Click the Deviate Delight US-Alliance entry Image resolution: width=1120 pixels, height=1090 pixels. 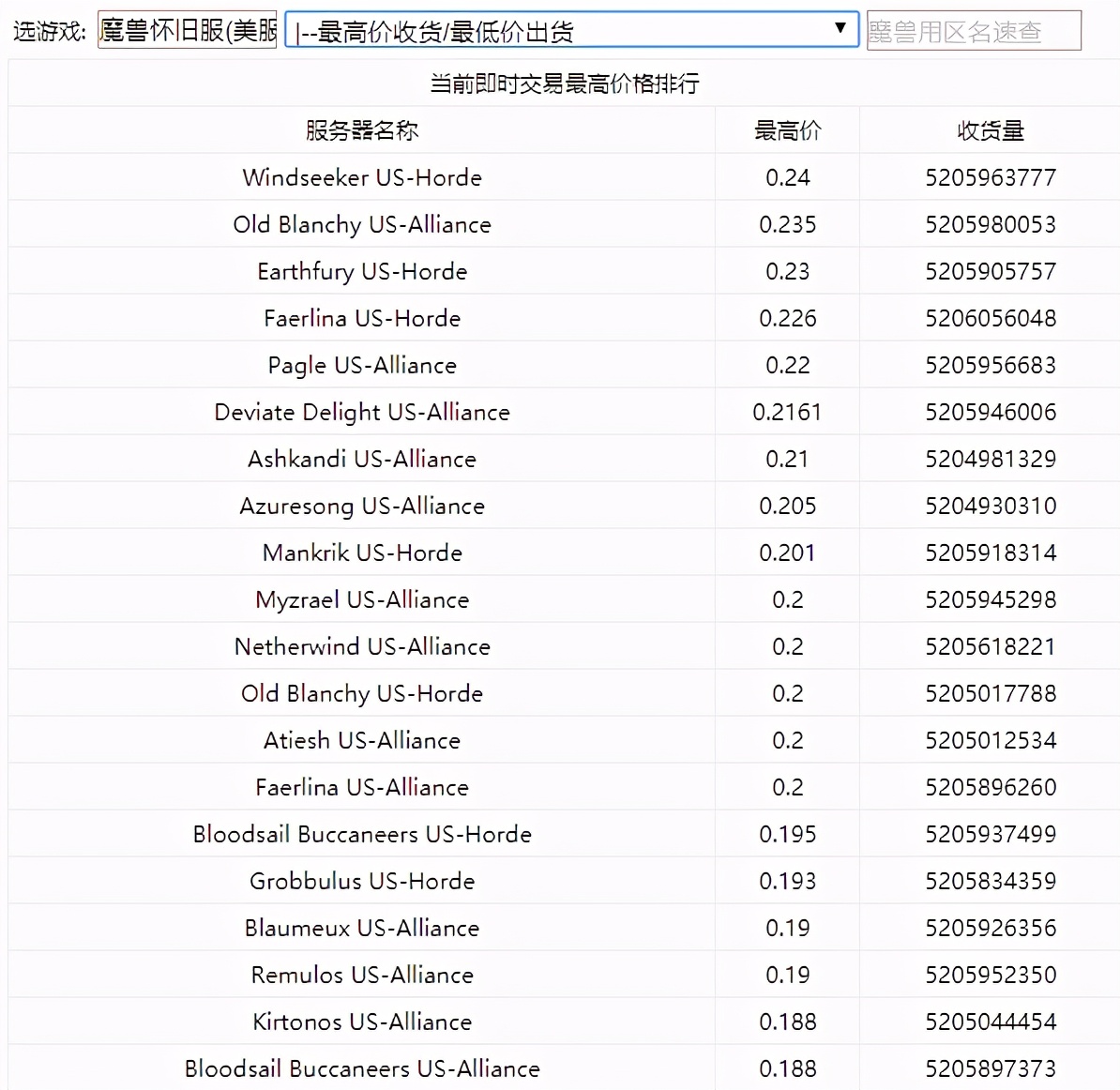pos(362,412)
